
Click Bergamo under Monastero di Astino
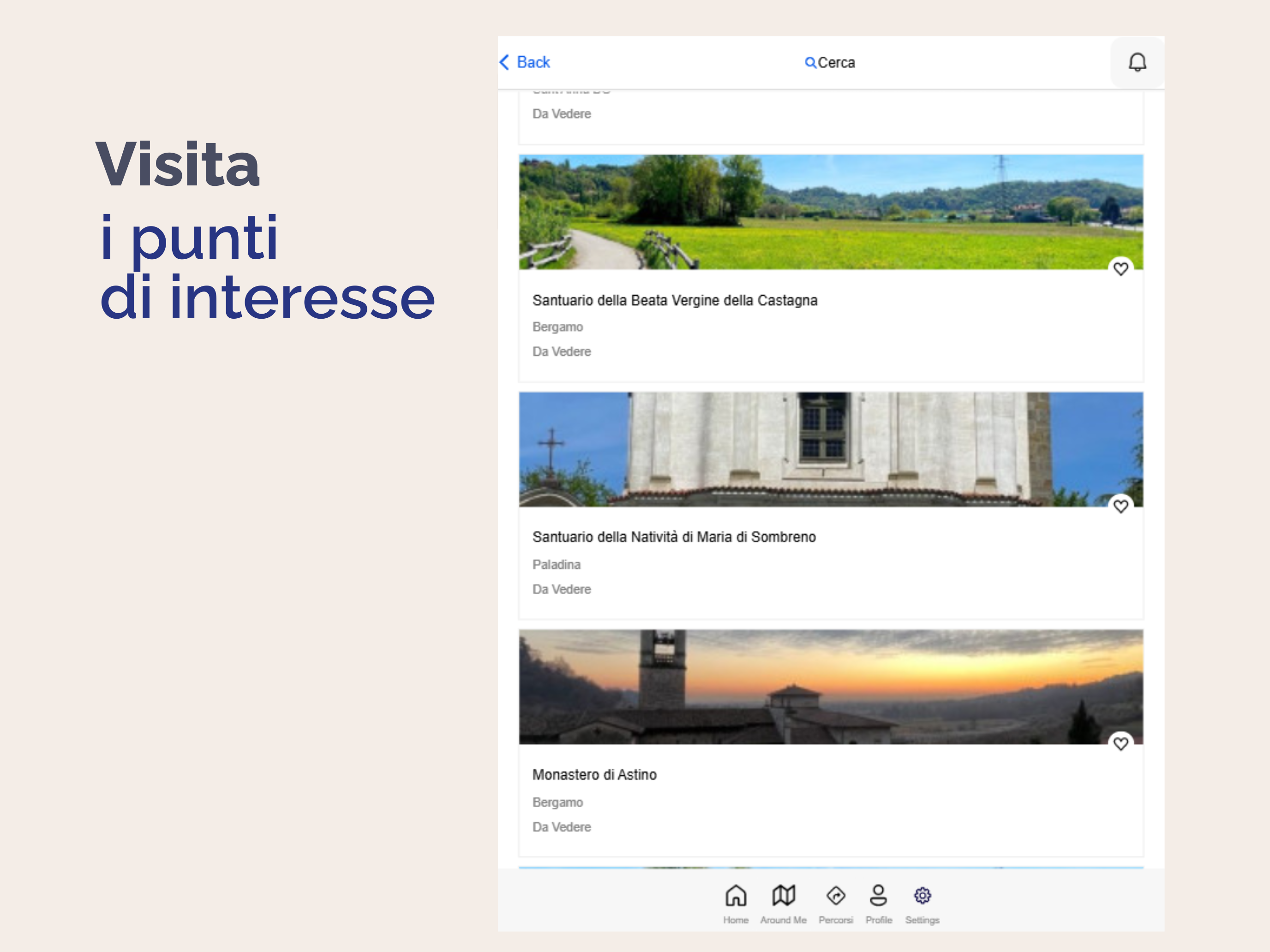[557, 802]
